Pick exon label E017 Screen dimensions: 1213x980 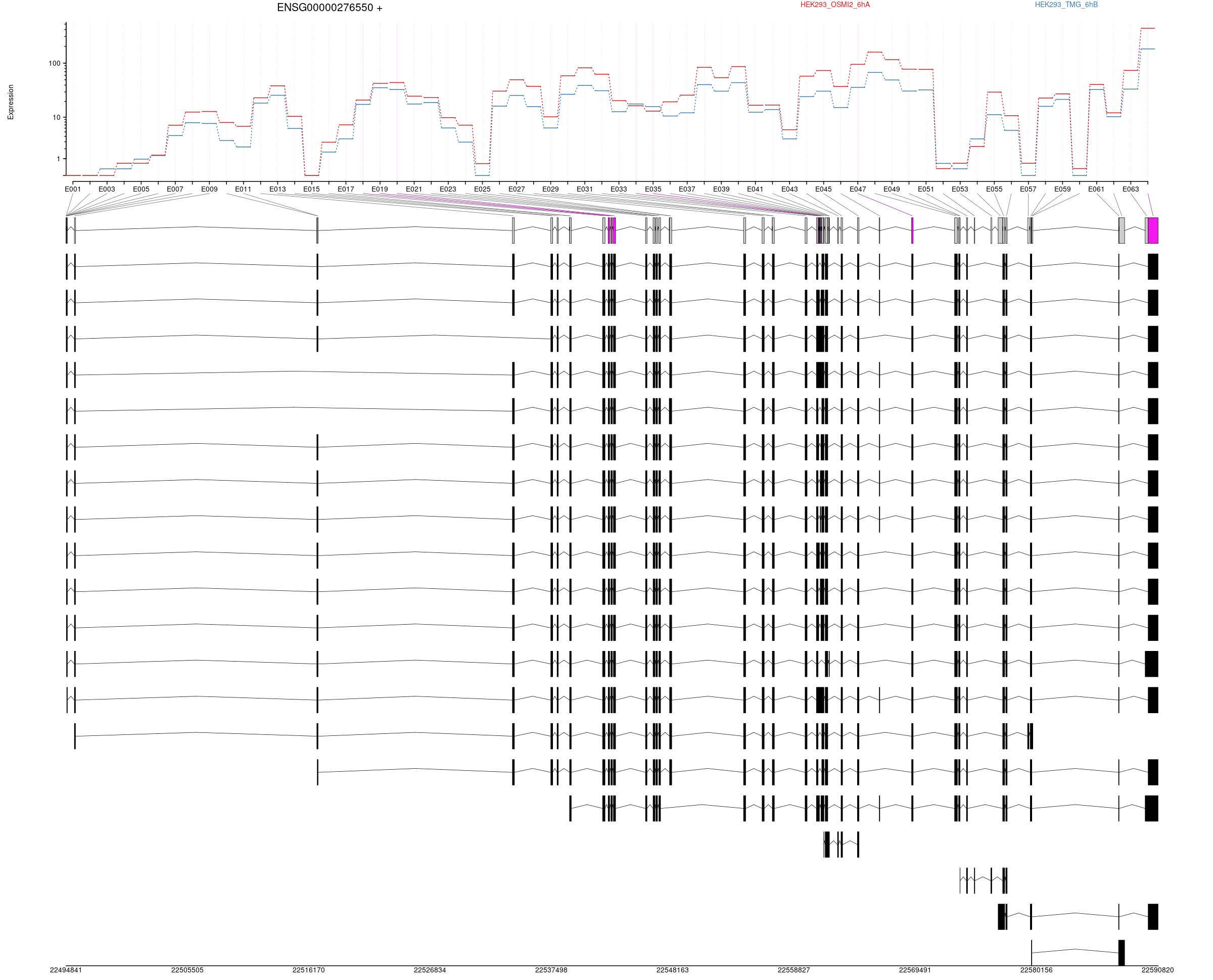coord(346,189)
